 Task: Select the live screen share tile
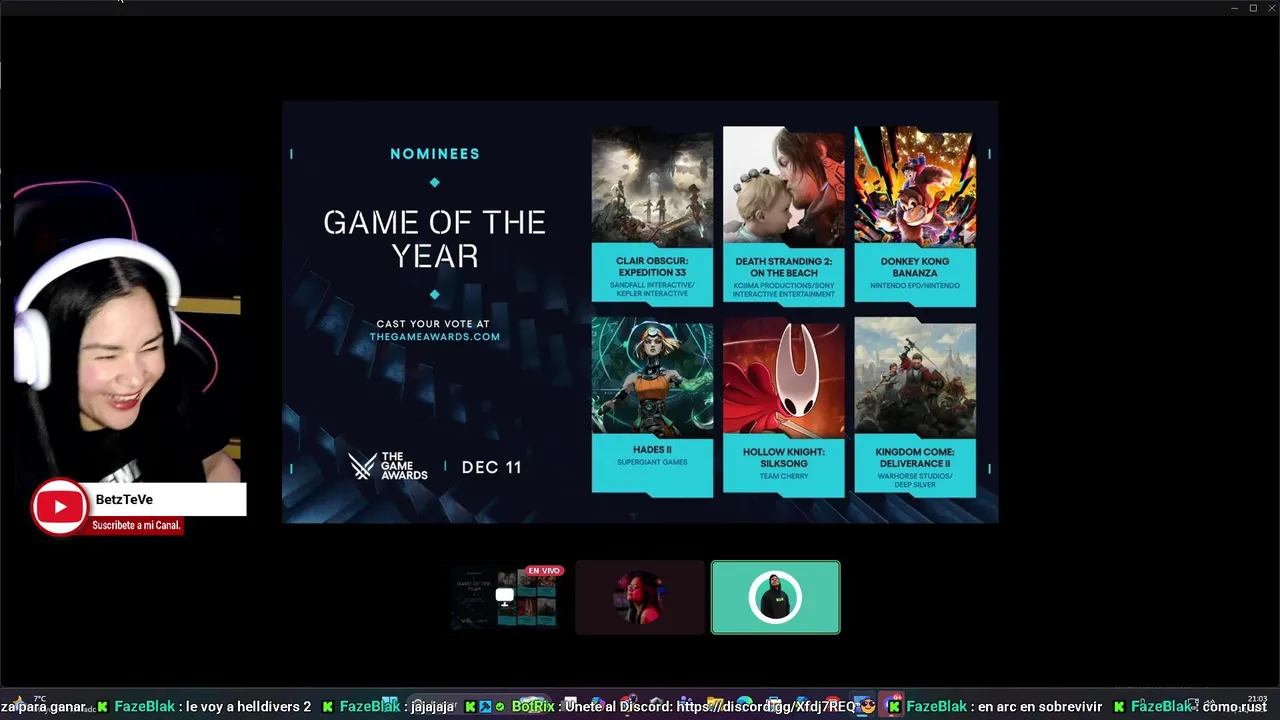(507, 597)
